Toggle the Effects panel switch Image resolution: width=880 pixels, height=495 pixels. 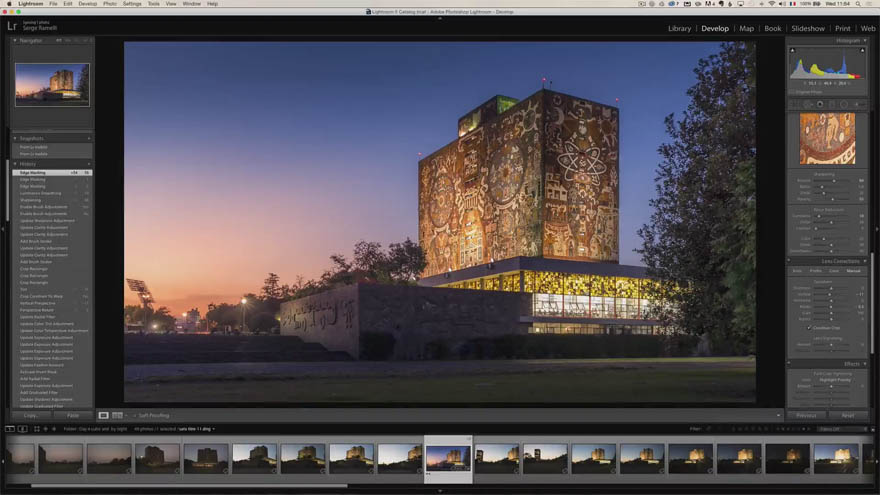pyautogui.click(x=789, y=364)
